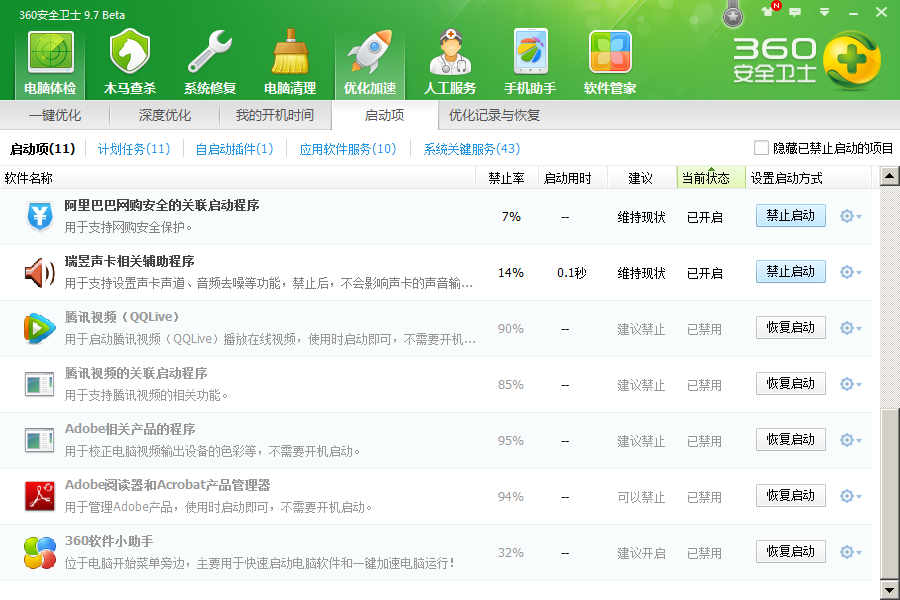Click 建议开启 in 360软件小助手 row
900x600 pixels.
(641, 553)
